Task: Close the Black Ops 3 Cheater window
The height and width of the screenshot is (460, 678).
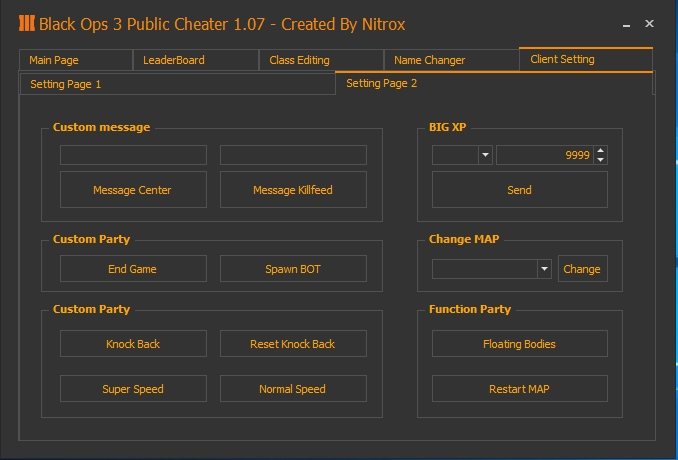Action: point(649,23)
